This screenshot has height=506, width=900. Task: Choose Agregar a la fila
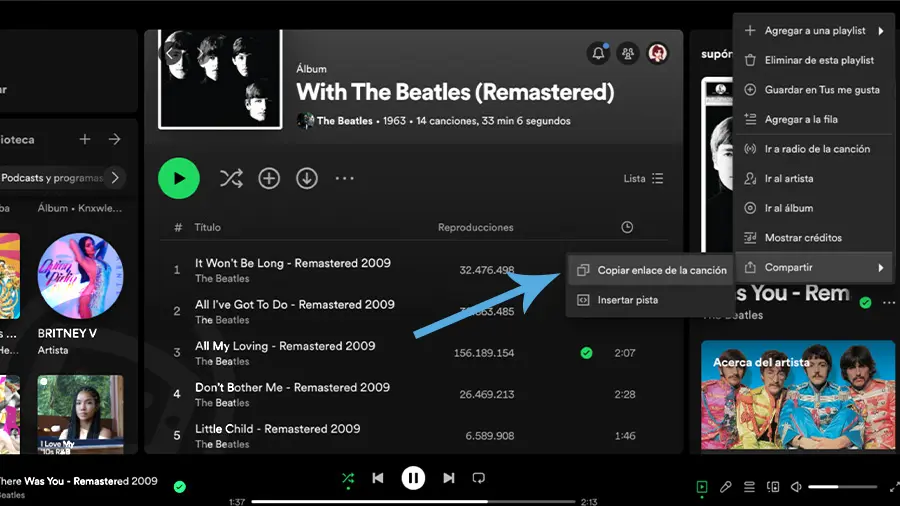tap(814, 119)
